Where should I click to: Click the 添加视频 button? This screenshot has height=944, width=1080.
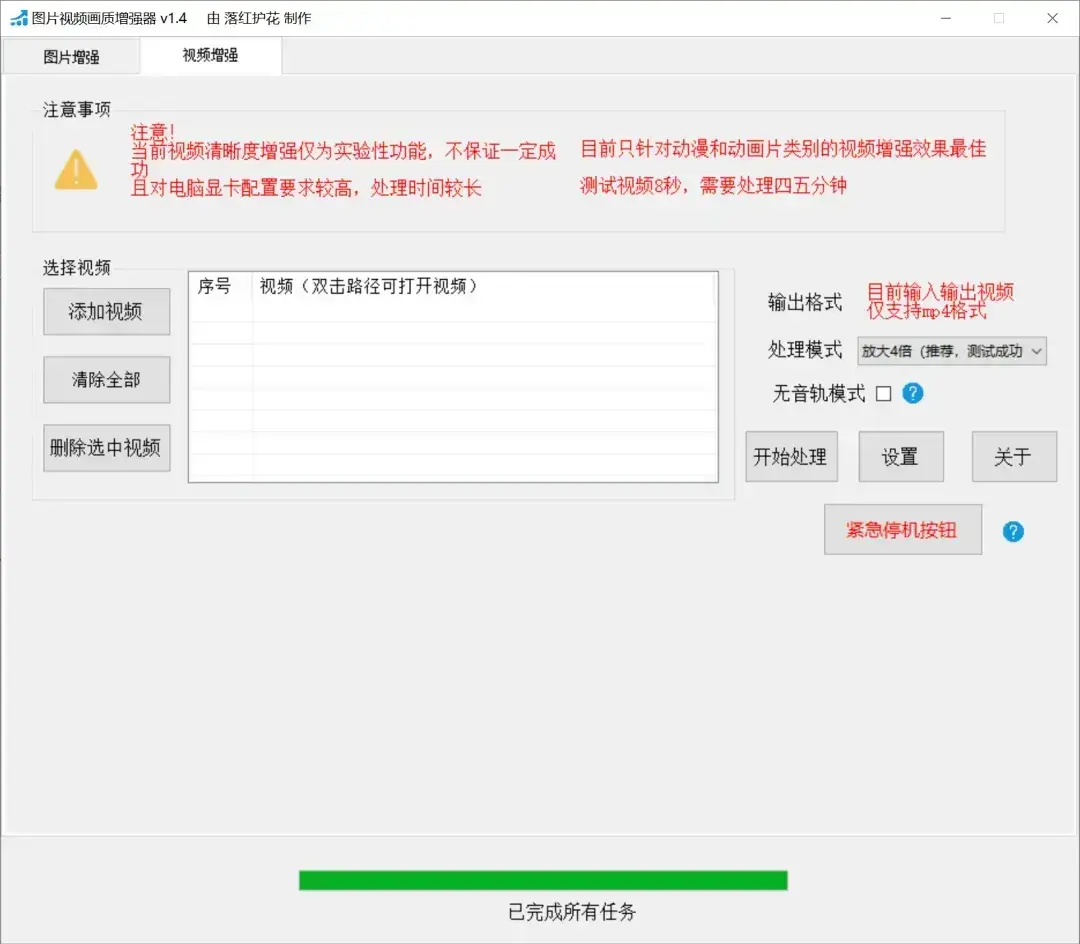[106, 311]
